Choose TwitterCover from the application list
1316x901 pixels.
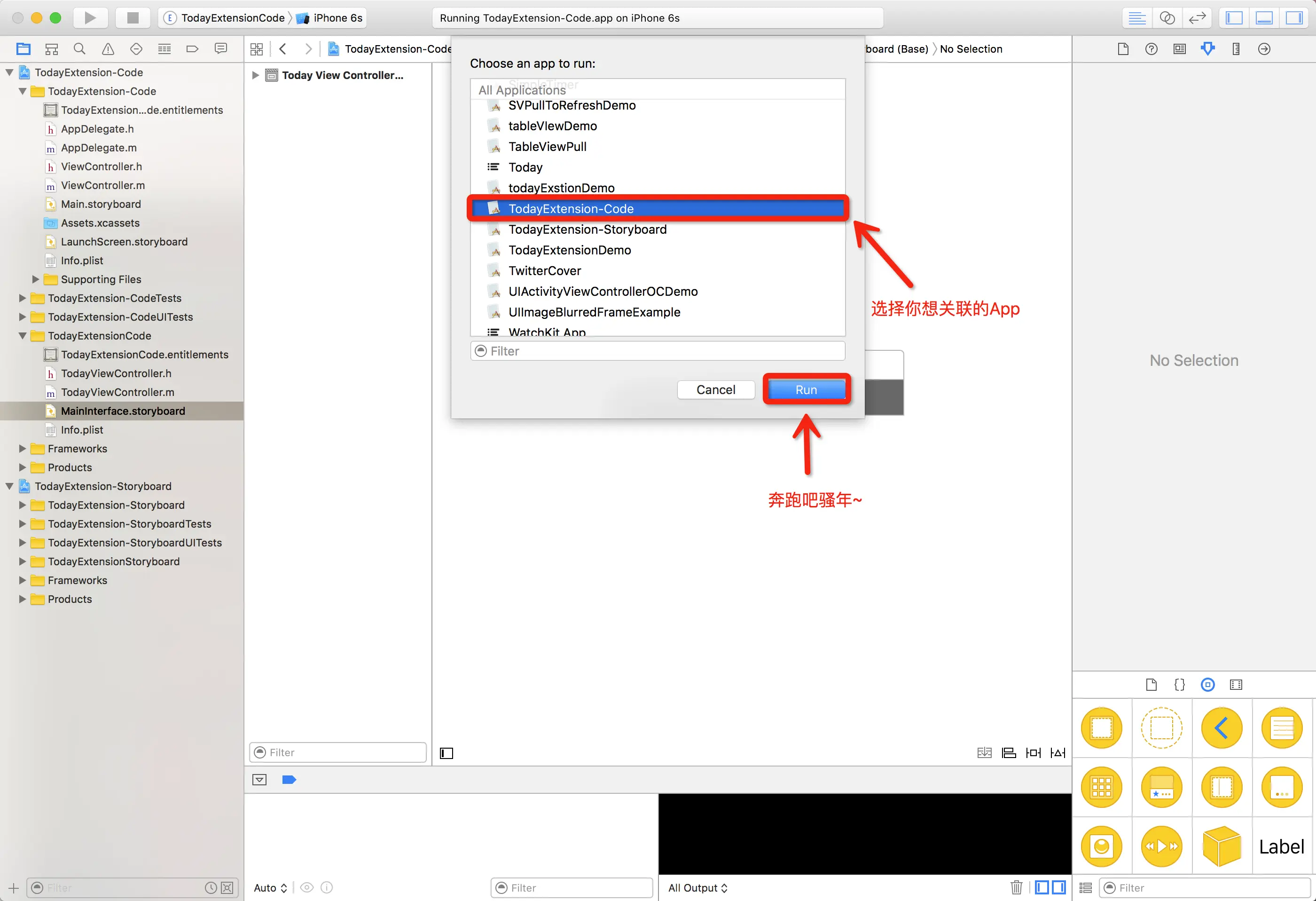pos(544,271)
